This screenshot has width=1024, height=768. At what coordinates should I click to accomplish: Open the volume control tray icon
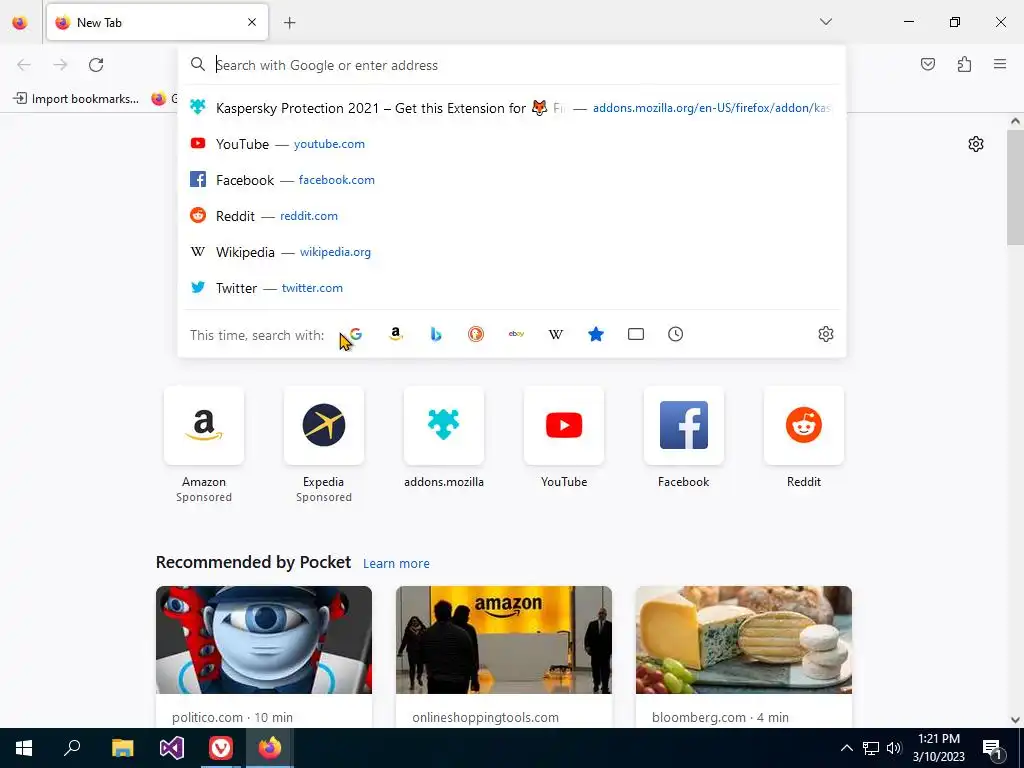(x=894, y=748)
